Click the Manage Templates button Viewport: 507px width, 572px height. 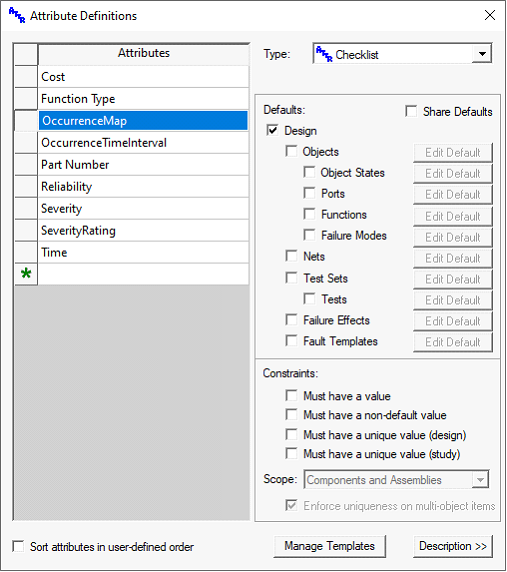coord(329,546)
